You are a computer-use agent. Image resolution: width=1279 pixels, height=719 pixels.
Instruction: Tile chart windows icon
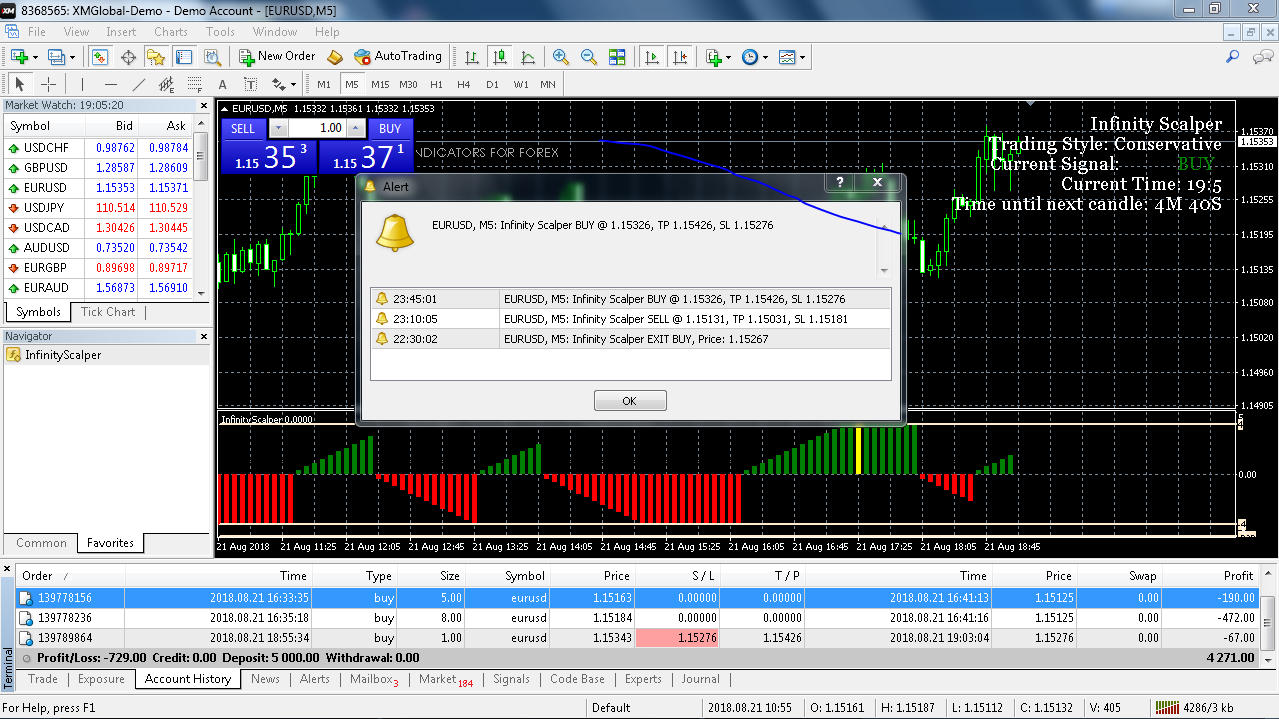coord(617,57)
